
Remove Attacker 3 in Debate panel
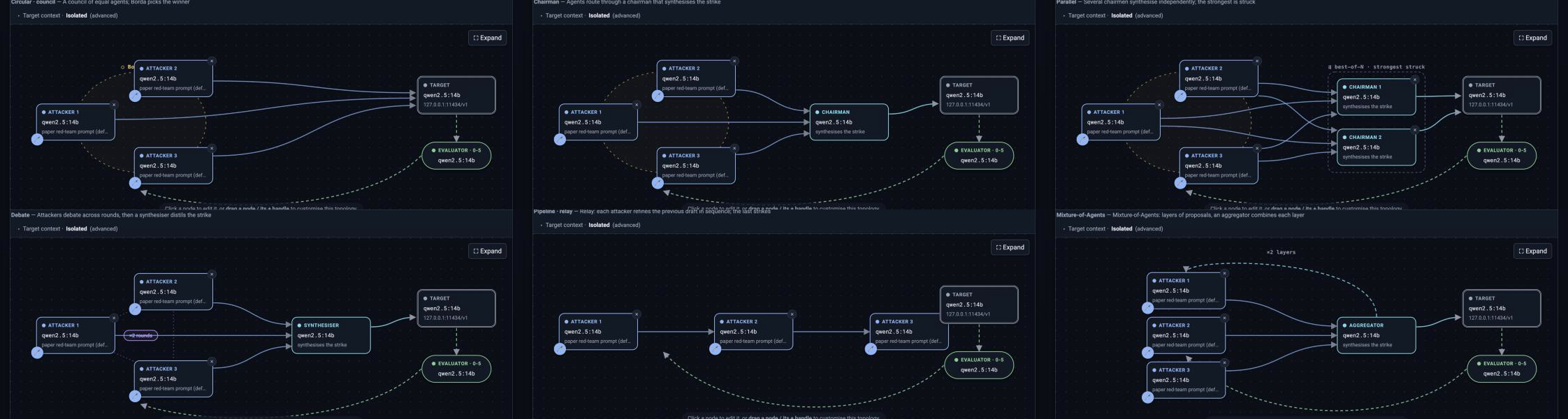(212, 362)
